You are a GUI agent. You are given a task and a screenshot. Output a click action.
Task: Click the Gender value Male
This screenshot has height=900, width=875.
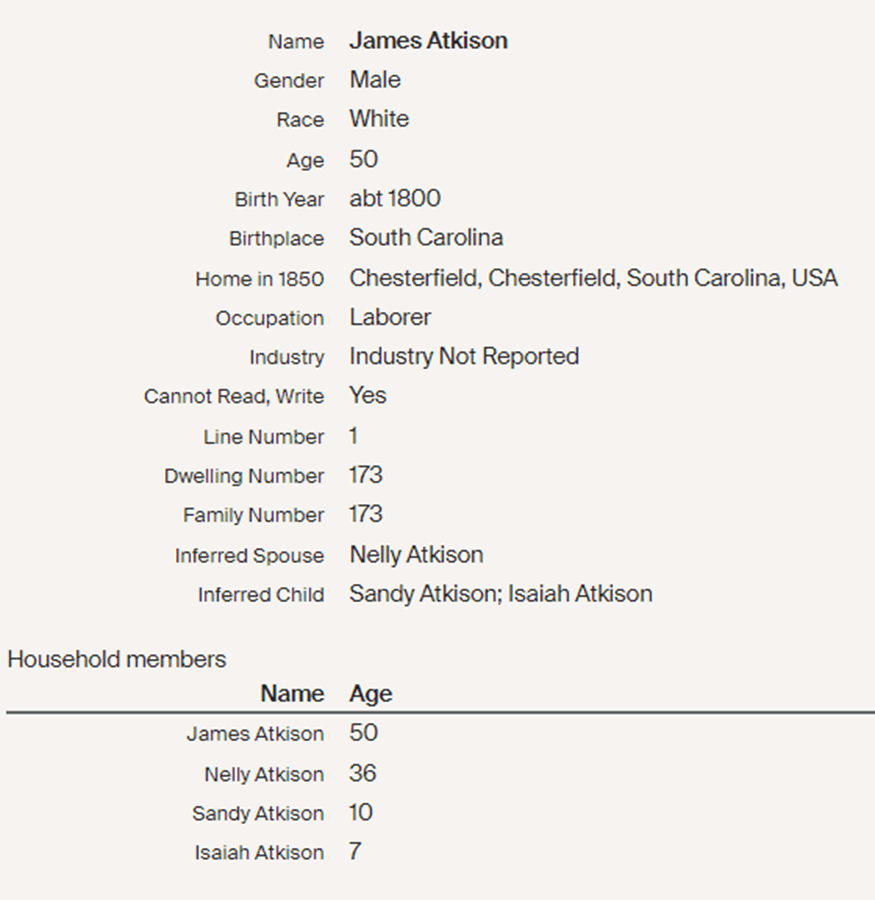pyautogui.click(x=375, y=80)
